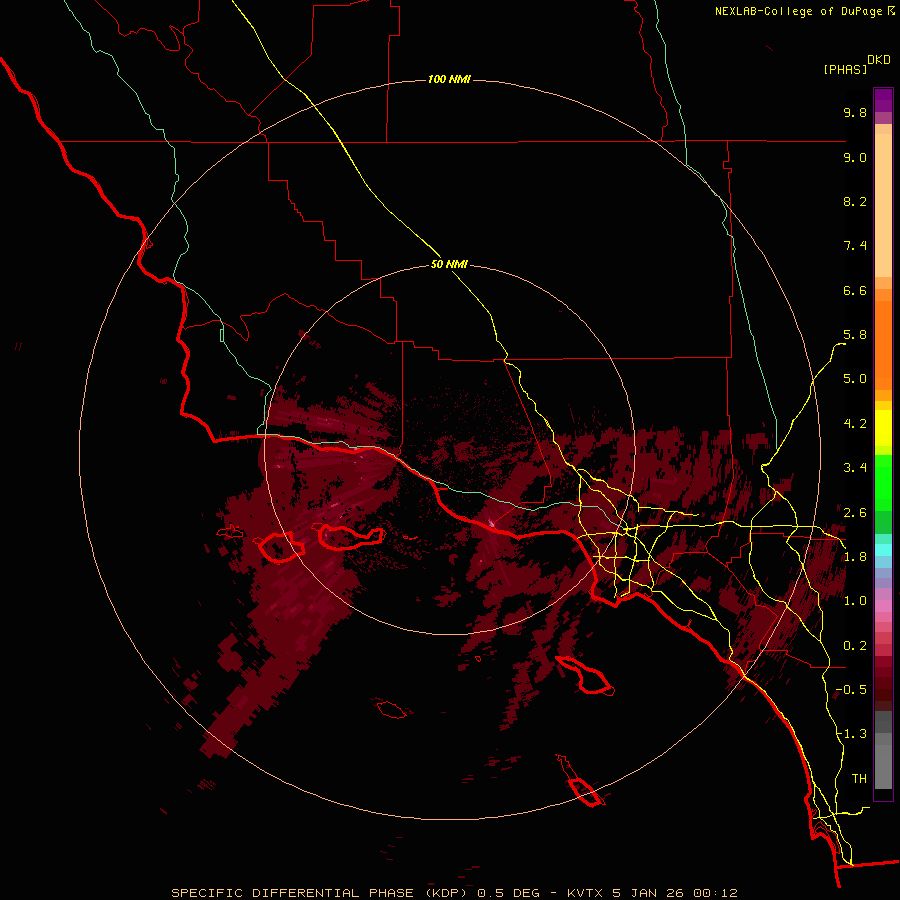The image size is (900, 900).
Task: Select the 1.0 scale value
Action: tap(855, 601)
